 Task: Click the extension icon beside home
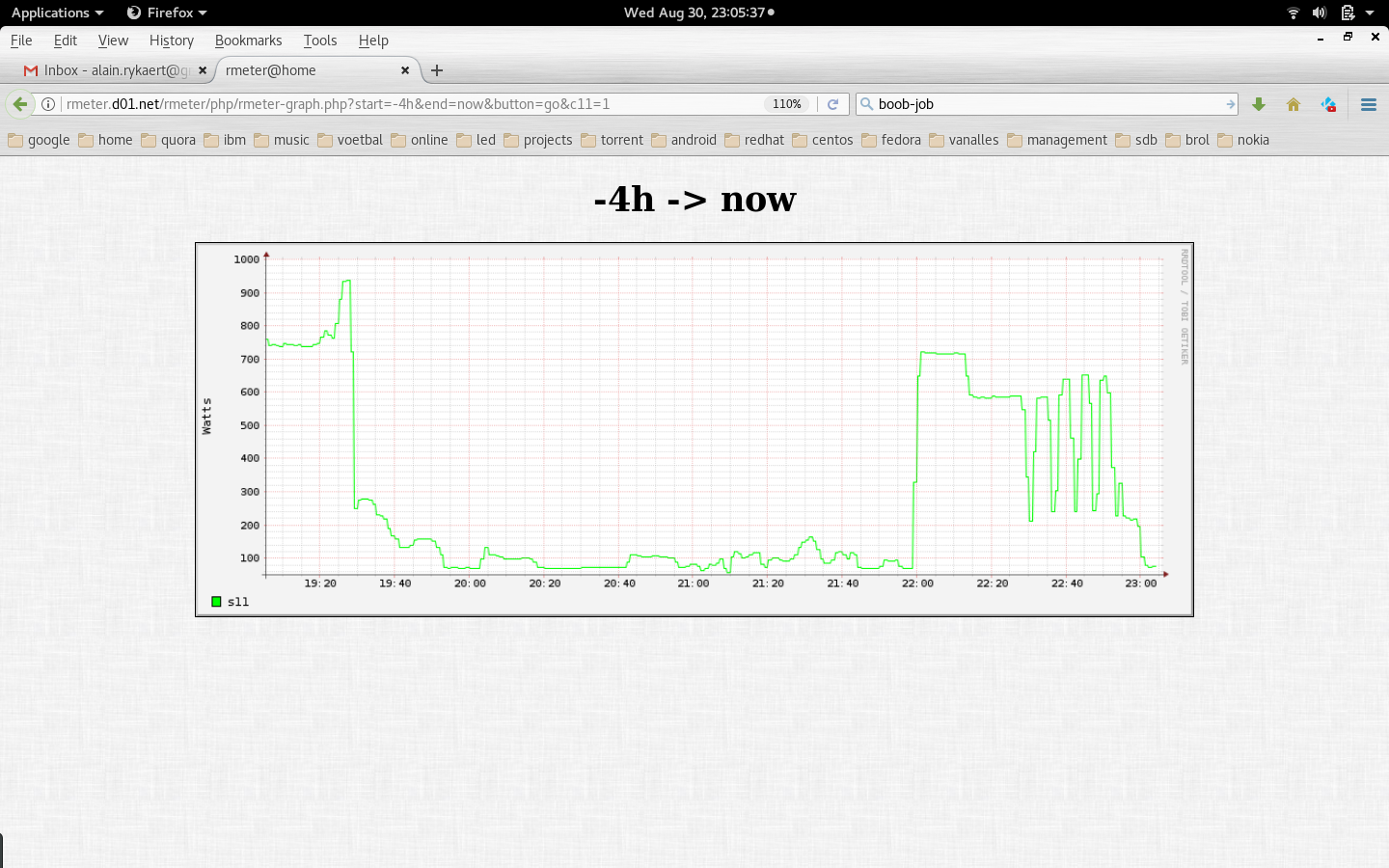click(x=1329, y=104)
